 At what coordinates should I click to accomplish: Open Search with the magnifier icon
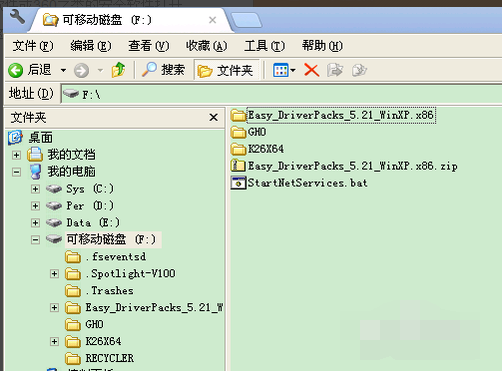click(163, 70)
